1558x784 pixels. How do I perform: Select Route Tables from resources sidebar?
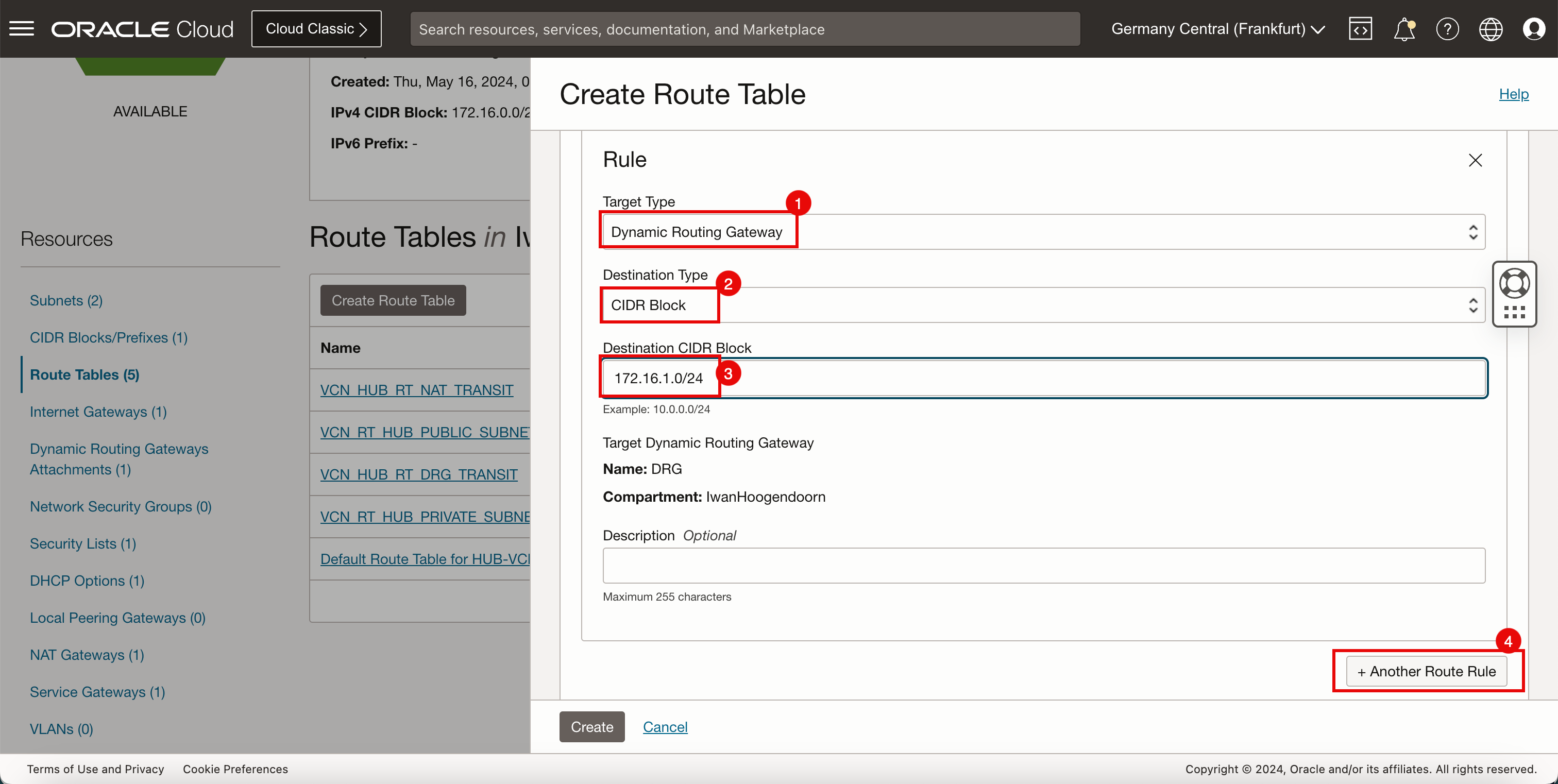coord(85,374)
